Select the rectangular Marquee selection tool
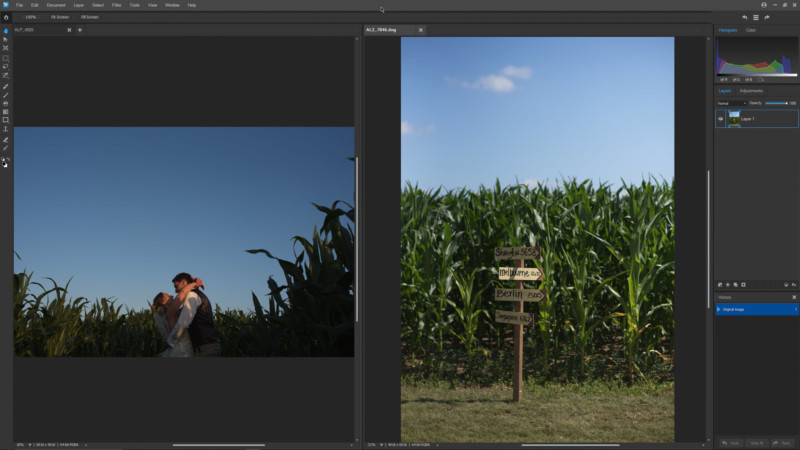 click(5, 58)
